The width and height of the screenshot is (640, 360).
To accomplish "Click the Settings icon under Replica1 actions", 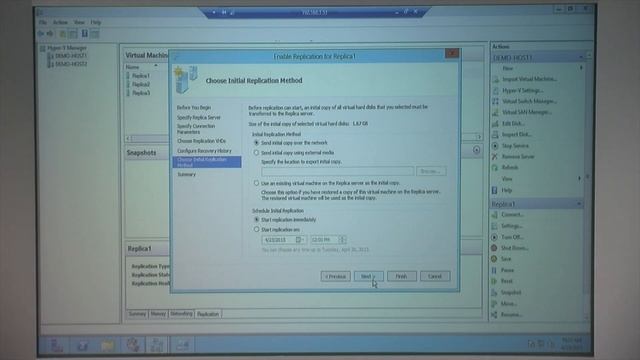I will tap(495, 226).
